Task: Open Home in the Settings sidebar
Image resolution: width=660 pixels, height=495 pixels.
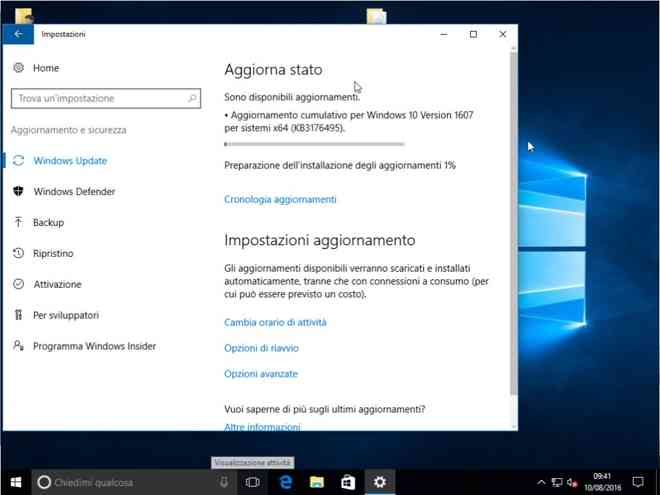Action: (x=46, y=68)
